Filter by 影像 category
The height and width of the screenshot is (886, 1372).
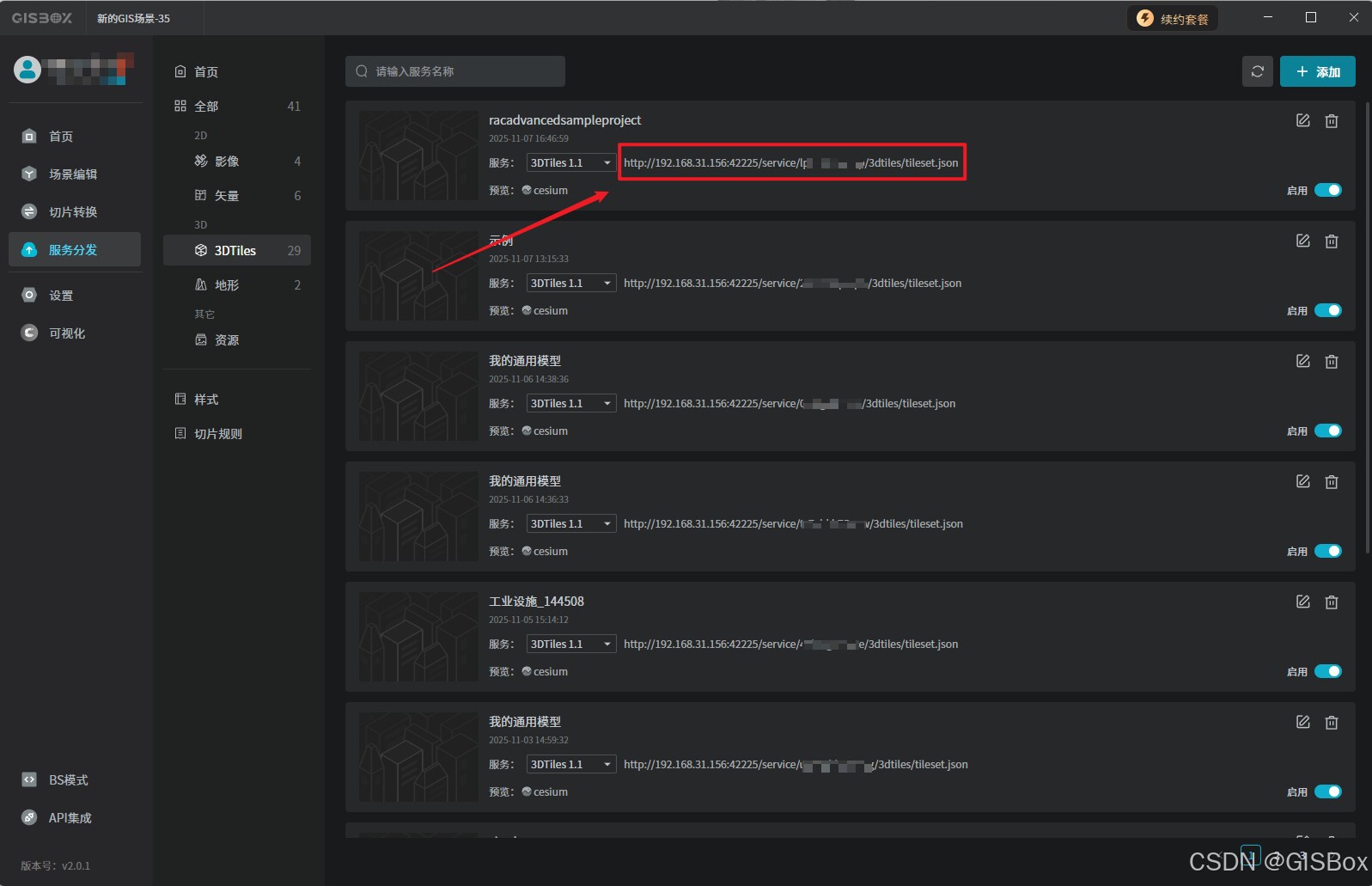237,161
